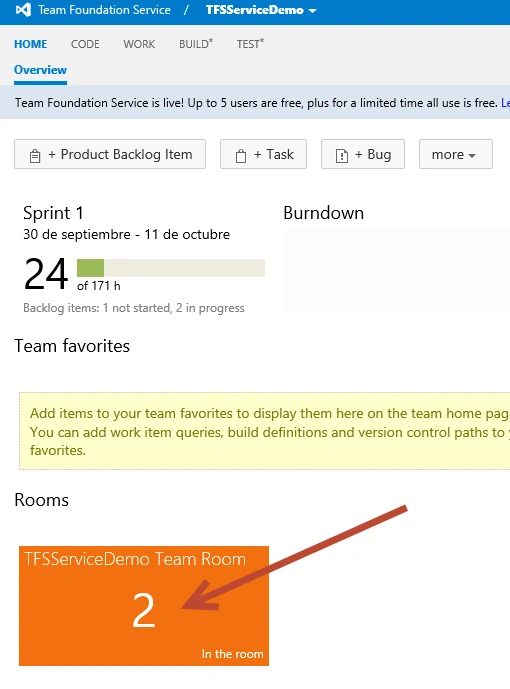Screen dimensions: 510x689
Task: Click the Bug document icon
Action: click(x=342, y=156)
